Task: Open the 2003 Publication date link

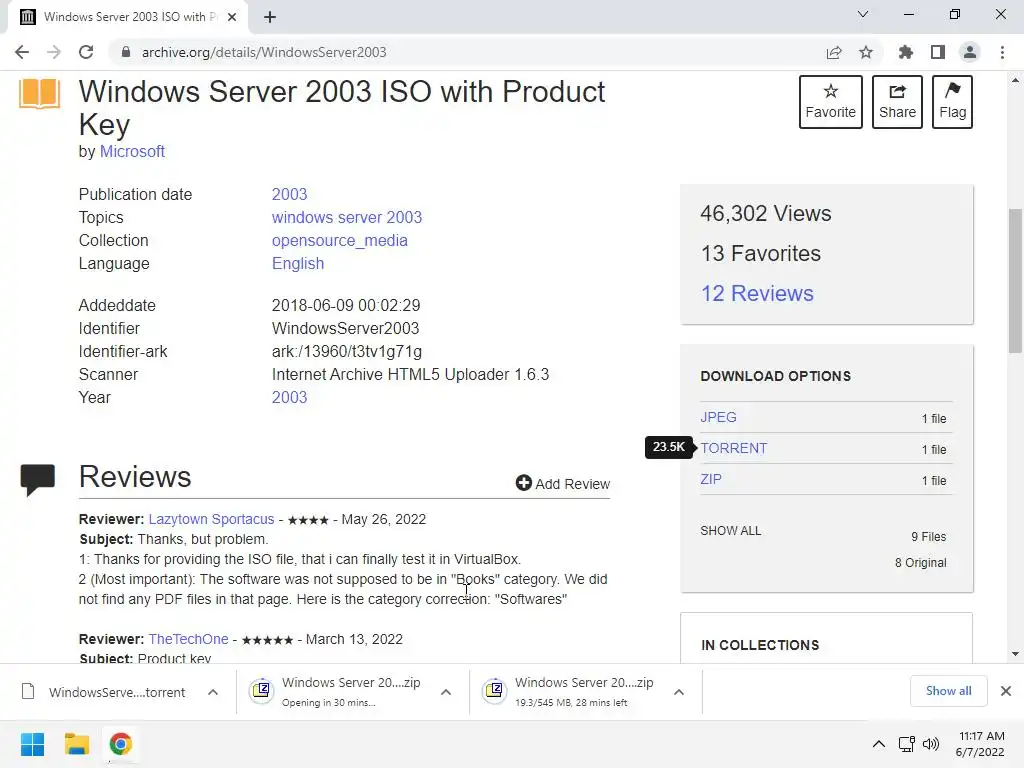Action: [289, 195]
